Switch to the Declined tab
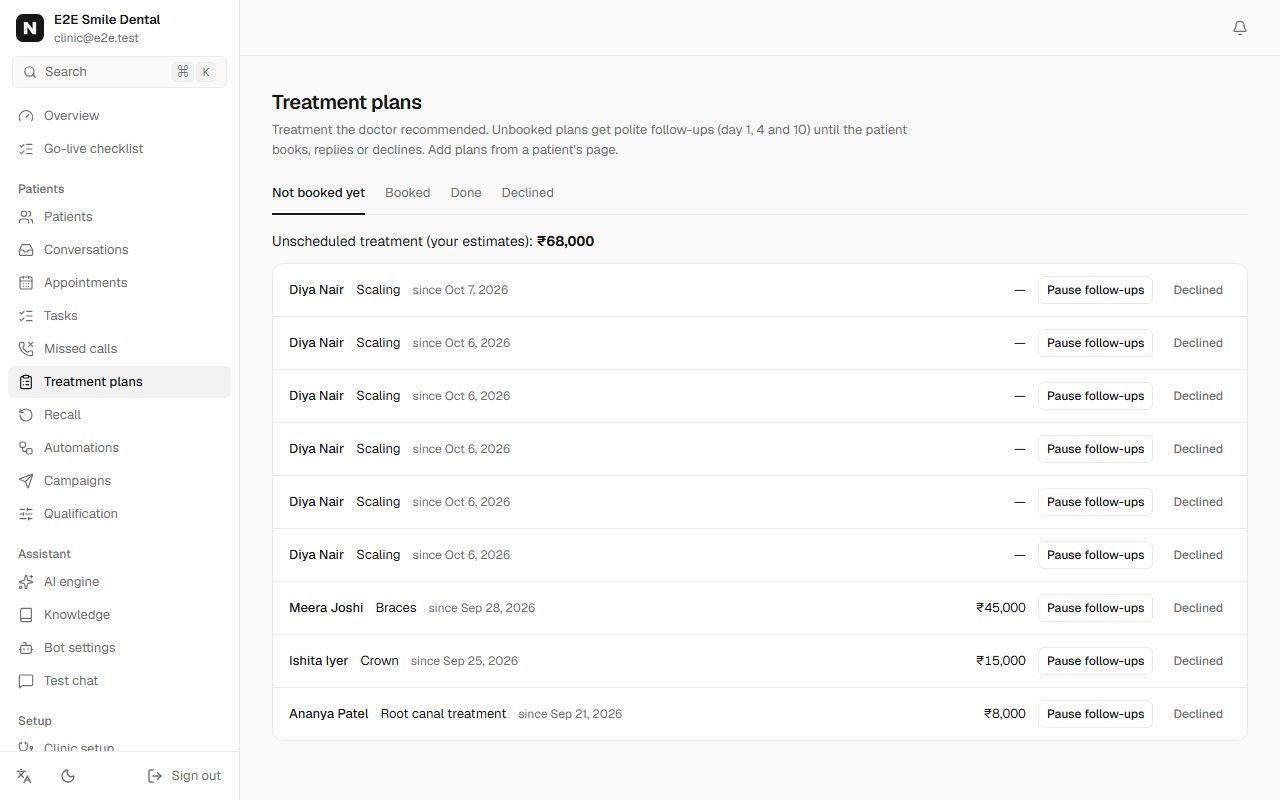The width and height of the screenshot is (1280, 800). (528, 193)
